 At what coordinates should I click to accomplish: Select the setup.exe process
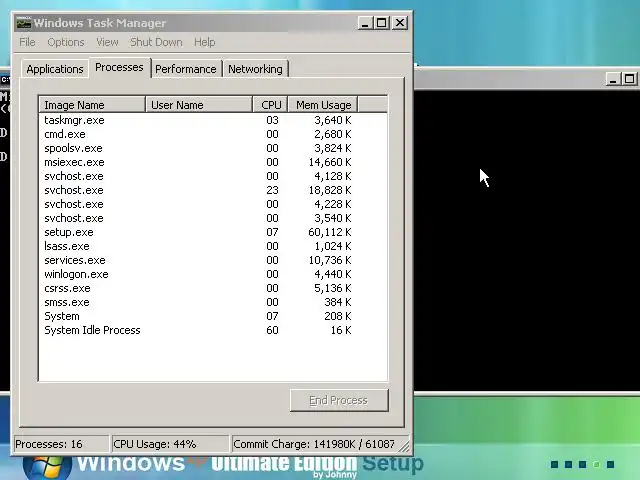pos(213,232)
